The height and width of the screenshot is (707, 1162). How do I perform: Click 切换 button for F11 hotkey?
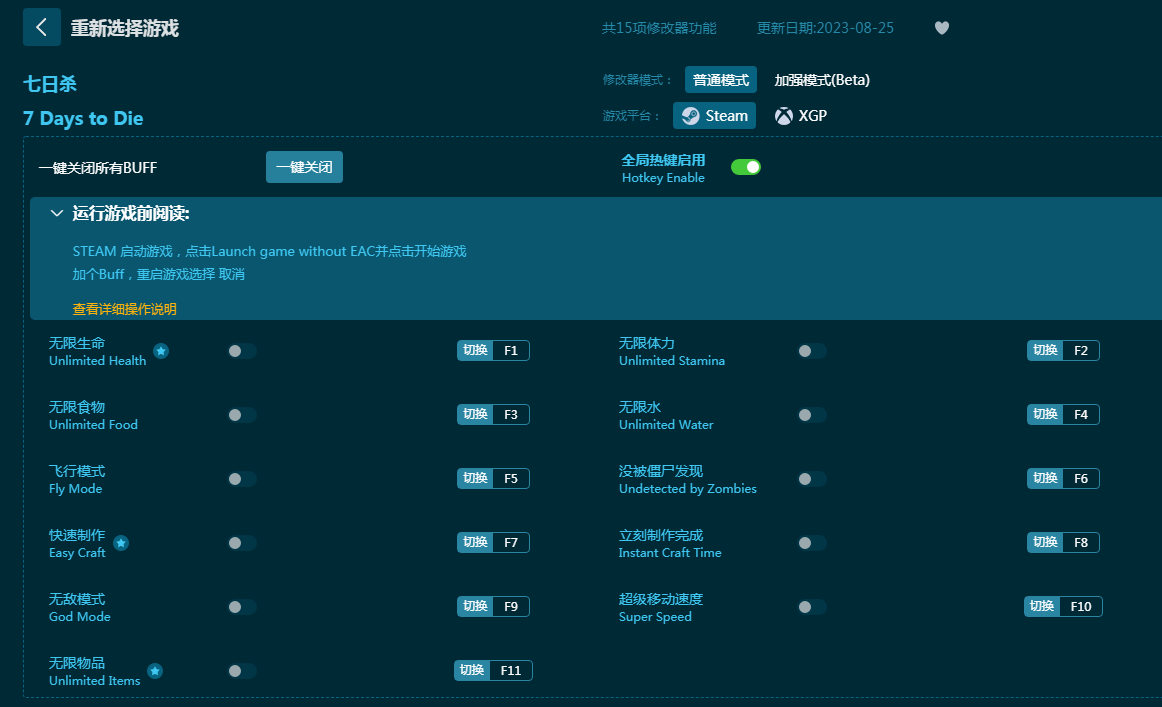click(x=472, y=671)
